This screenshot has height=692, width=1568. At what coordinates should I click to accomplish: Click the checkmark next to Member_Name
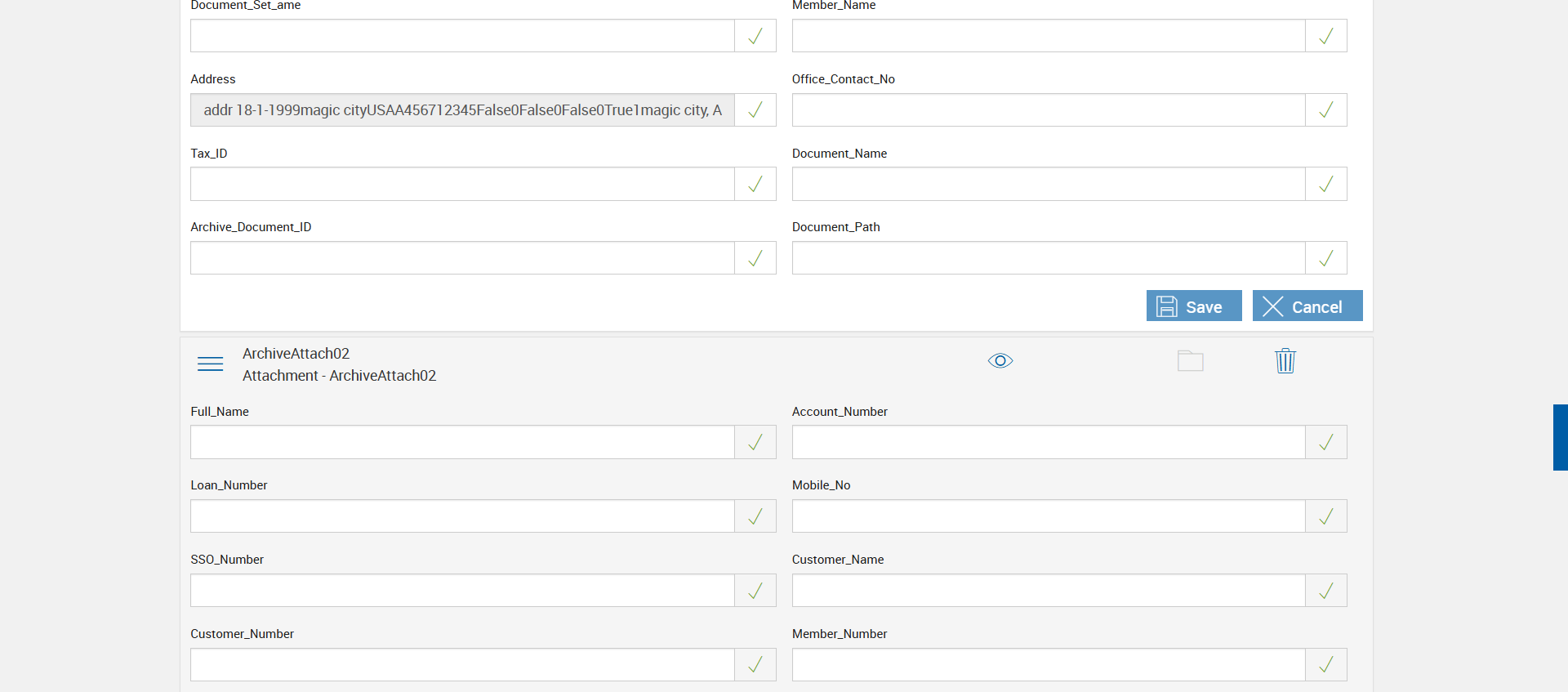[1325, 36]
